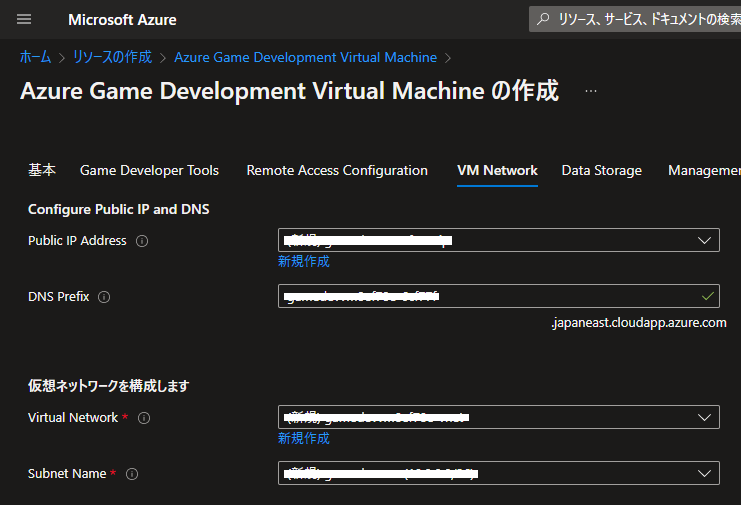This screenshot has height=505, width=741.
Task: Open the hamburger portal menu
Action: coord(24,19)
